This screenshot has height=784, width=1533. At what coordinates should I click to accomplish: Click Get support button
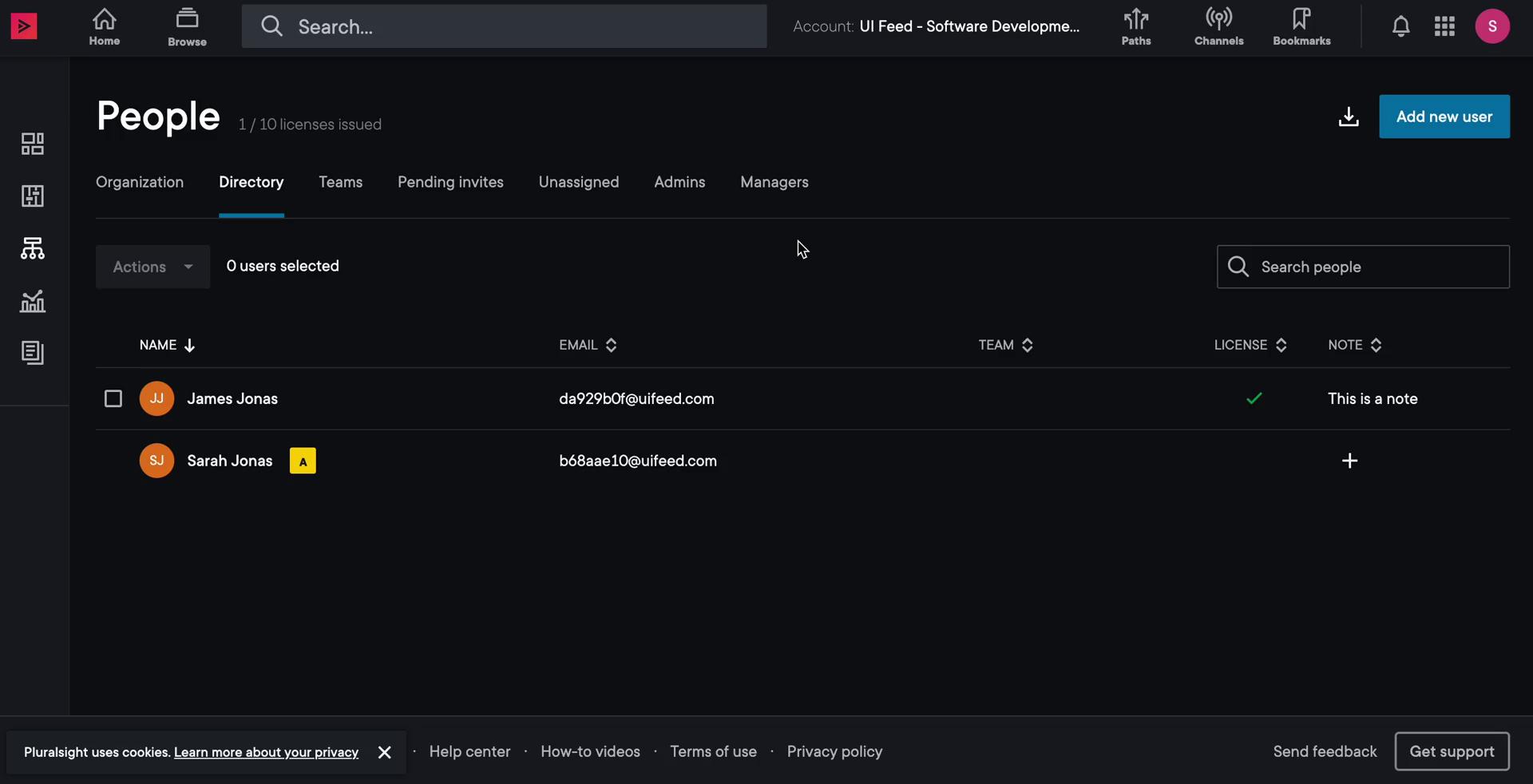(1452, 751)
